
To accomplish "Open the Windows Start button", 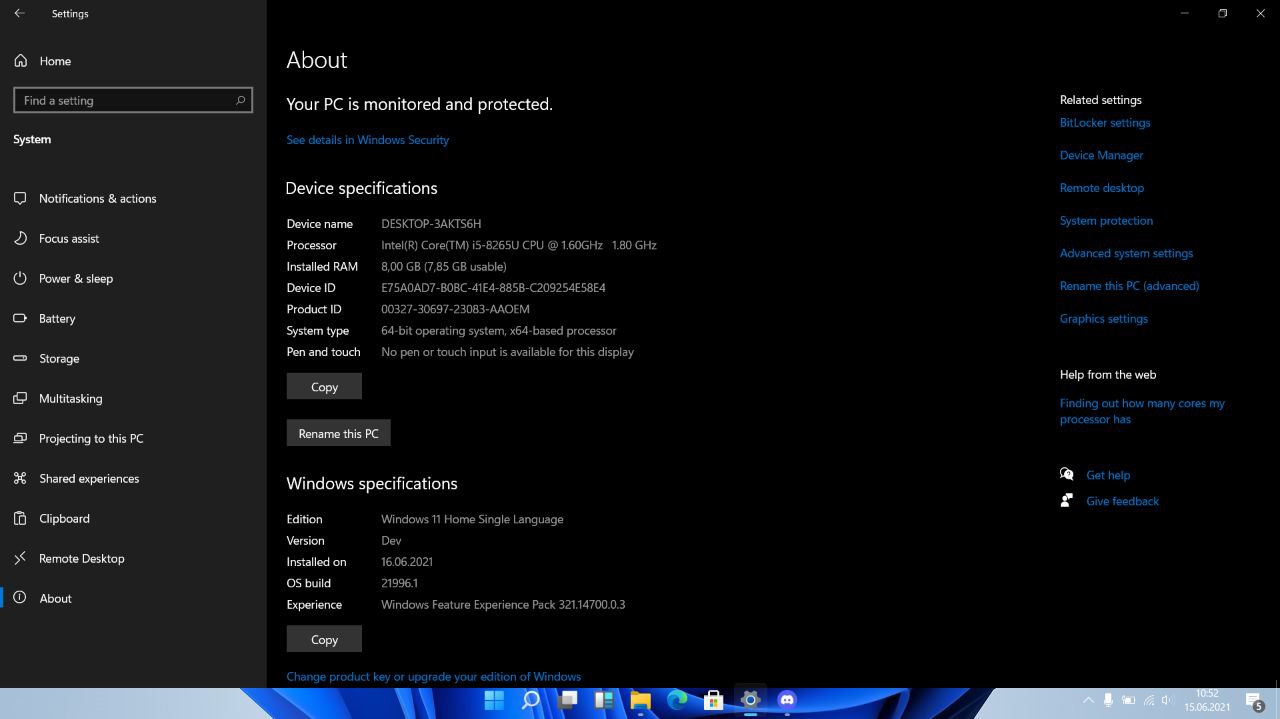I will point(494,700).
